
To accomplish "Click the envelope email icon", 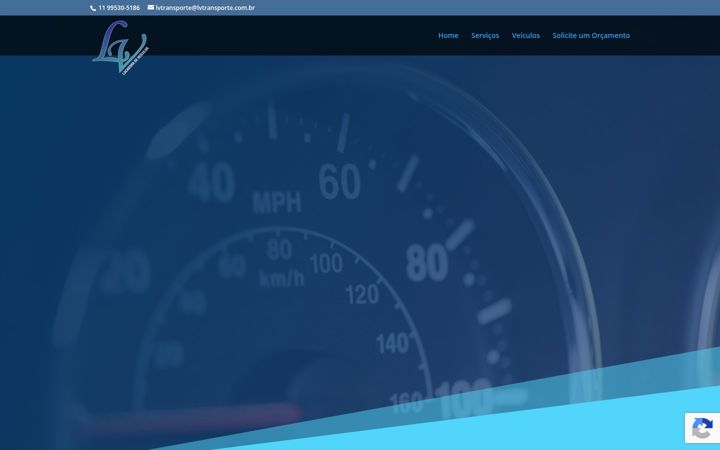I will (x=151, y=7).
